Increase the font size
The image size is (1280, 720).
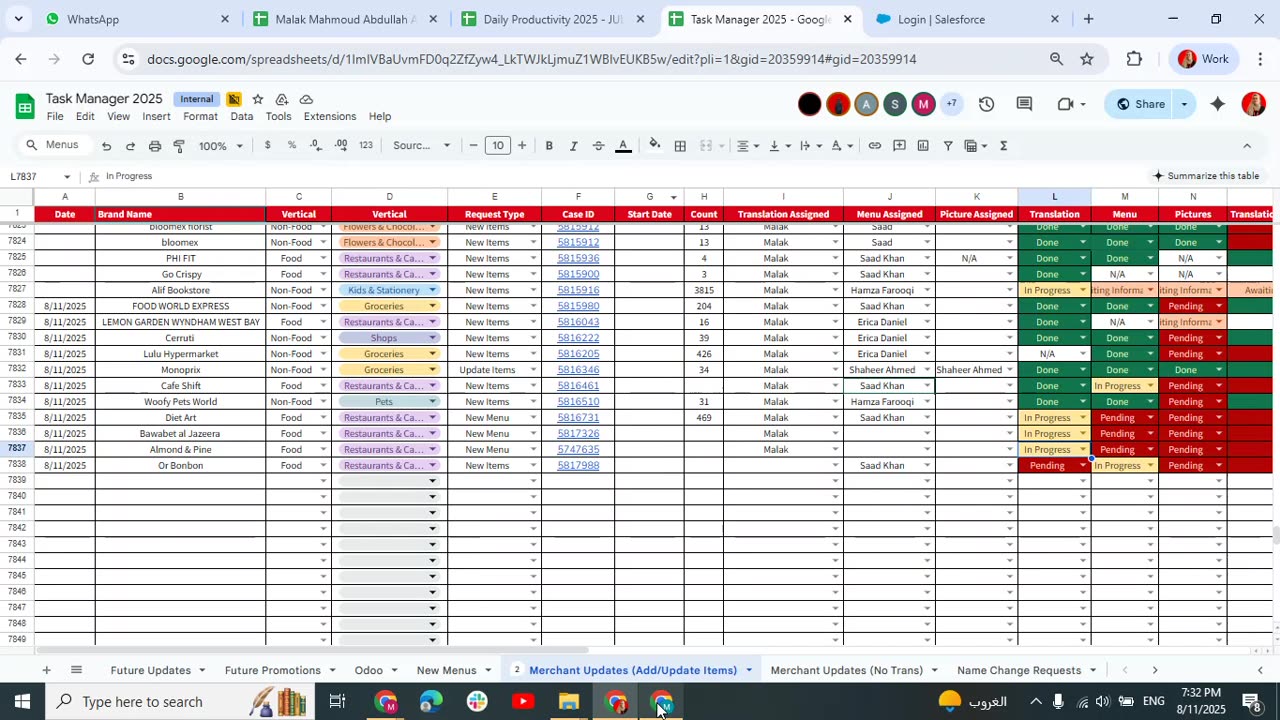point(522,146)
